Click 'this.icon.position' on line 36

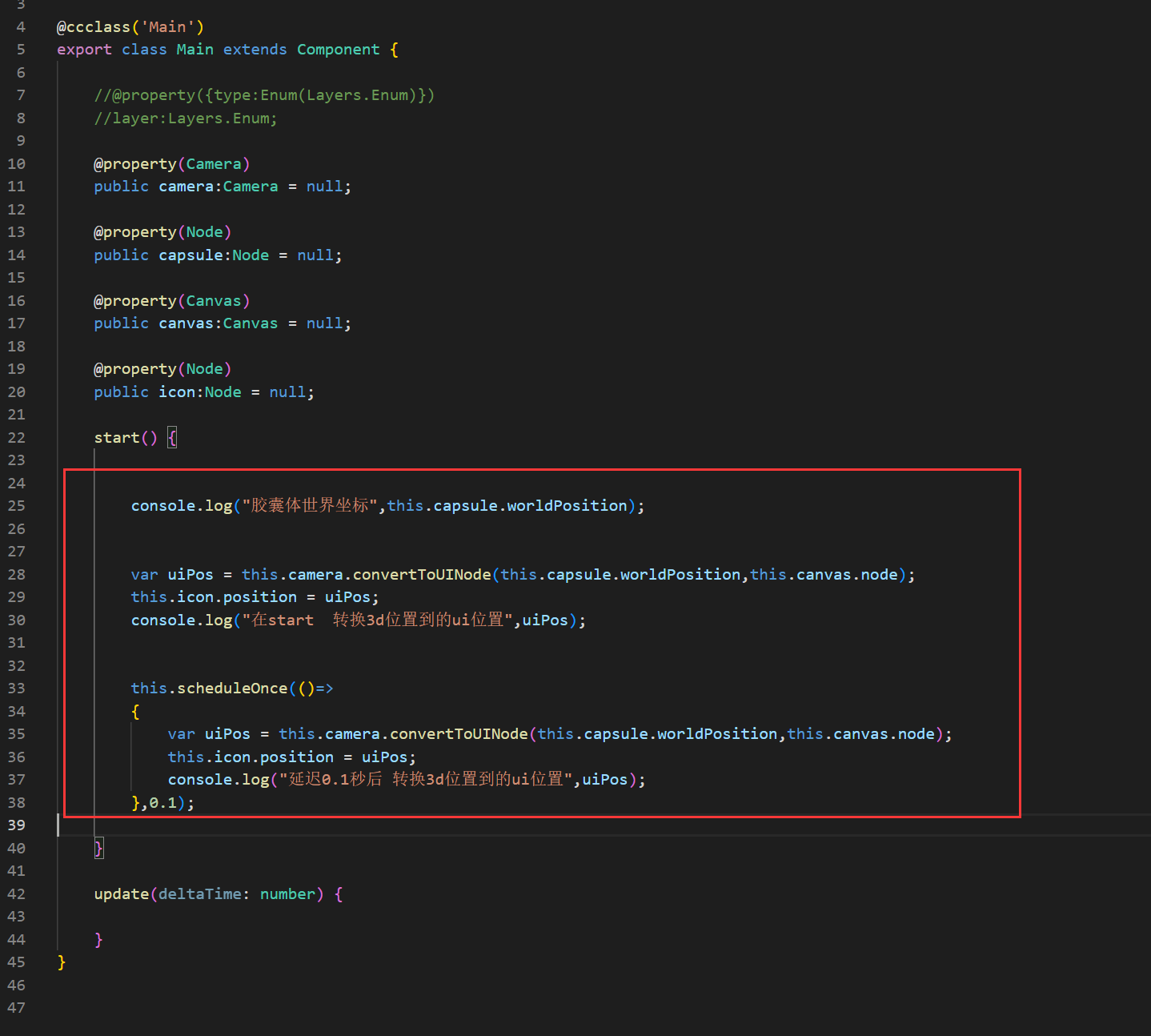251,757
